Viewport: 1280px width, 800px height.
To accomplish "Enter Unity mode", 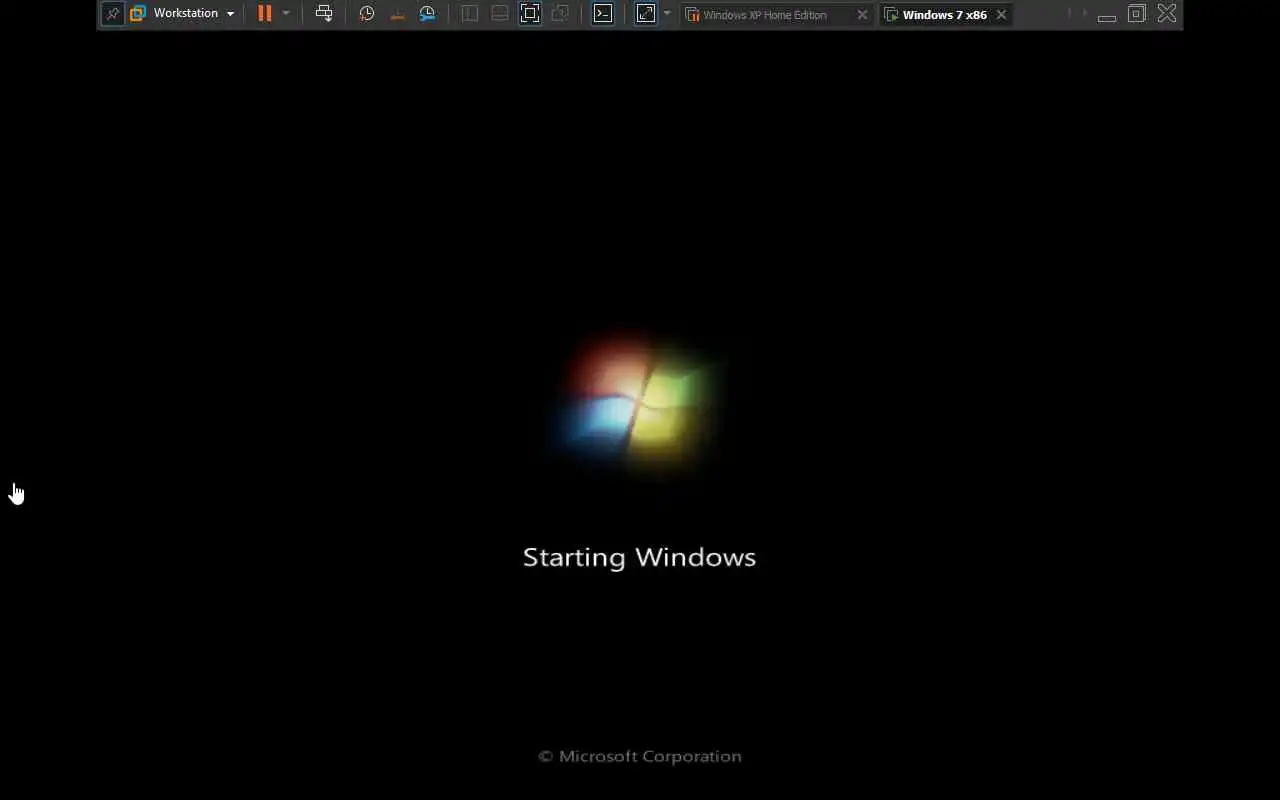I will (560, 14).
